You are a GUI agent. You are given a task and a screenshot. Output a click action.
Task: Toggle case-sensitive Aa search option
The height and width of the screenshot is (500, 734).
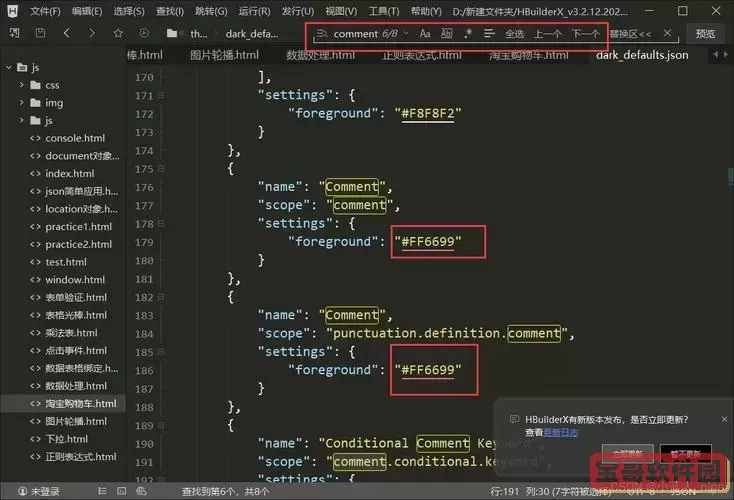(x=425, y=34)
